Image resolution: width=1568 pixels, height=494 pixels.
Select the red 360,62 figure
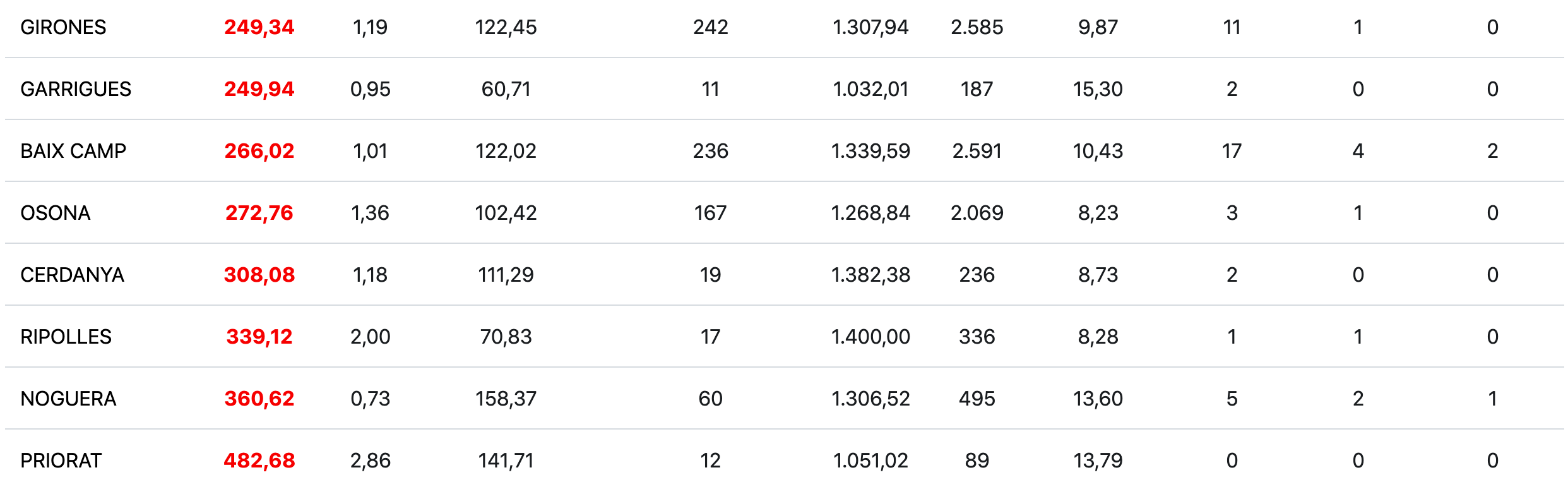click(259, 399)
